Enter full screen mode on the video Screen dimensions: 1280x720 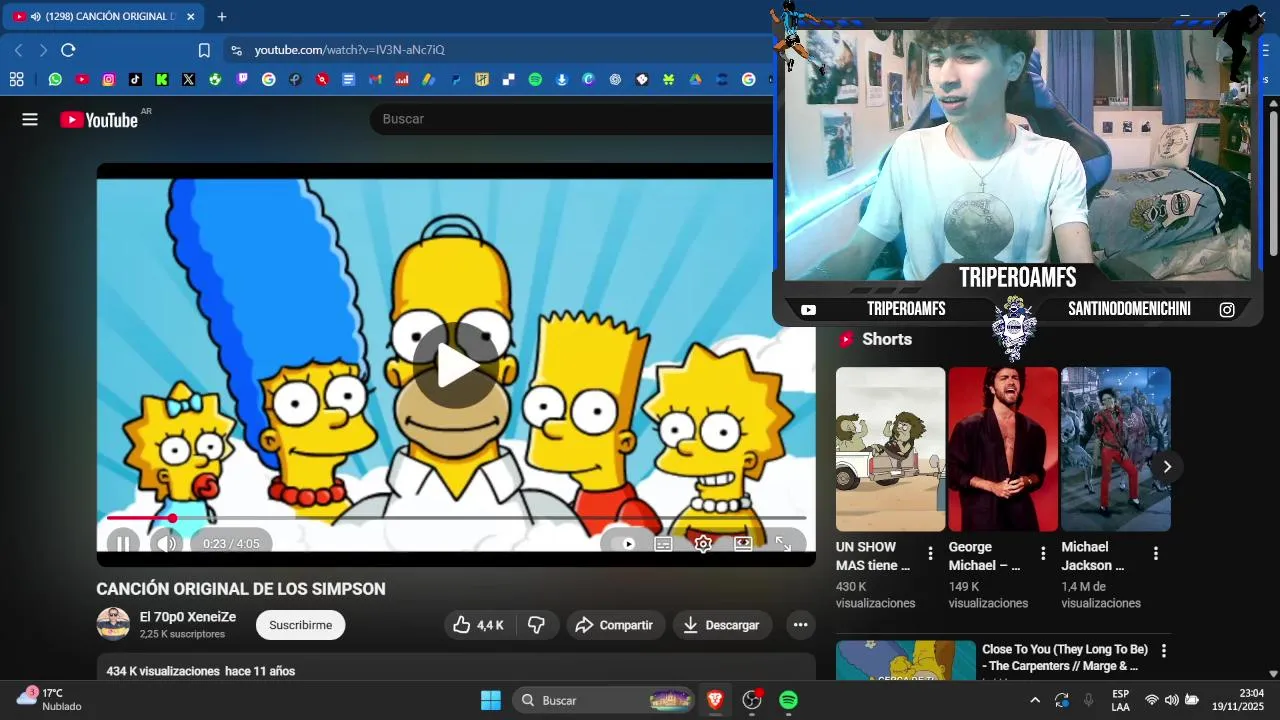point(783,544)
